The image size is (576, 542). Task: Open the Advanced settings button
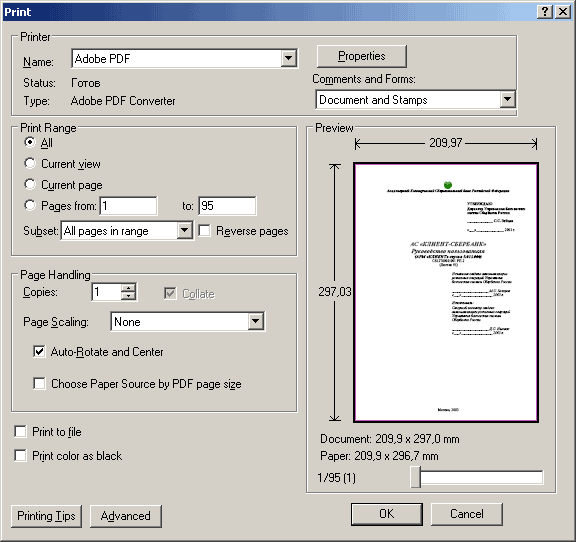[126, 516]
